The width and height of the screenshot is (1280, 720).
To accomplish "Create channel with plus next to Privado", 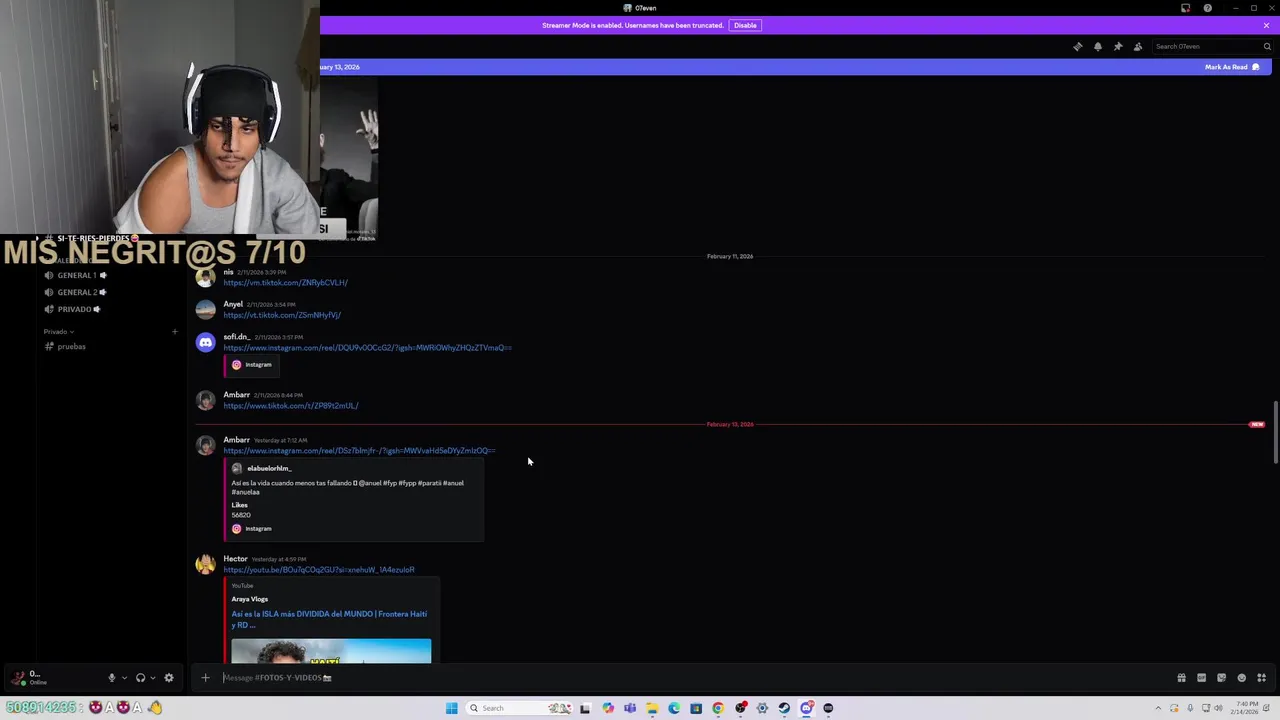I will click(174, 331).
